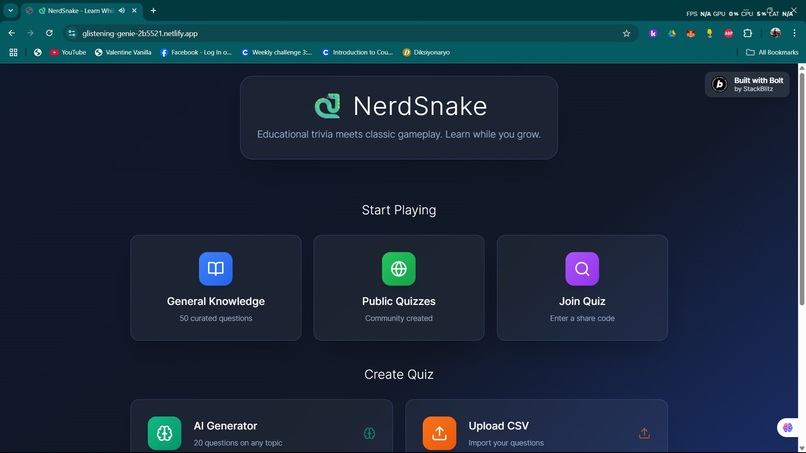This screenshot has width=806, height=453.
Task: Click the 'Community created' text
Action: tap(399, 318)
